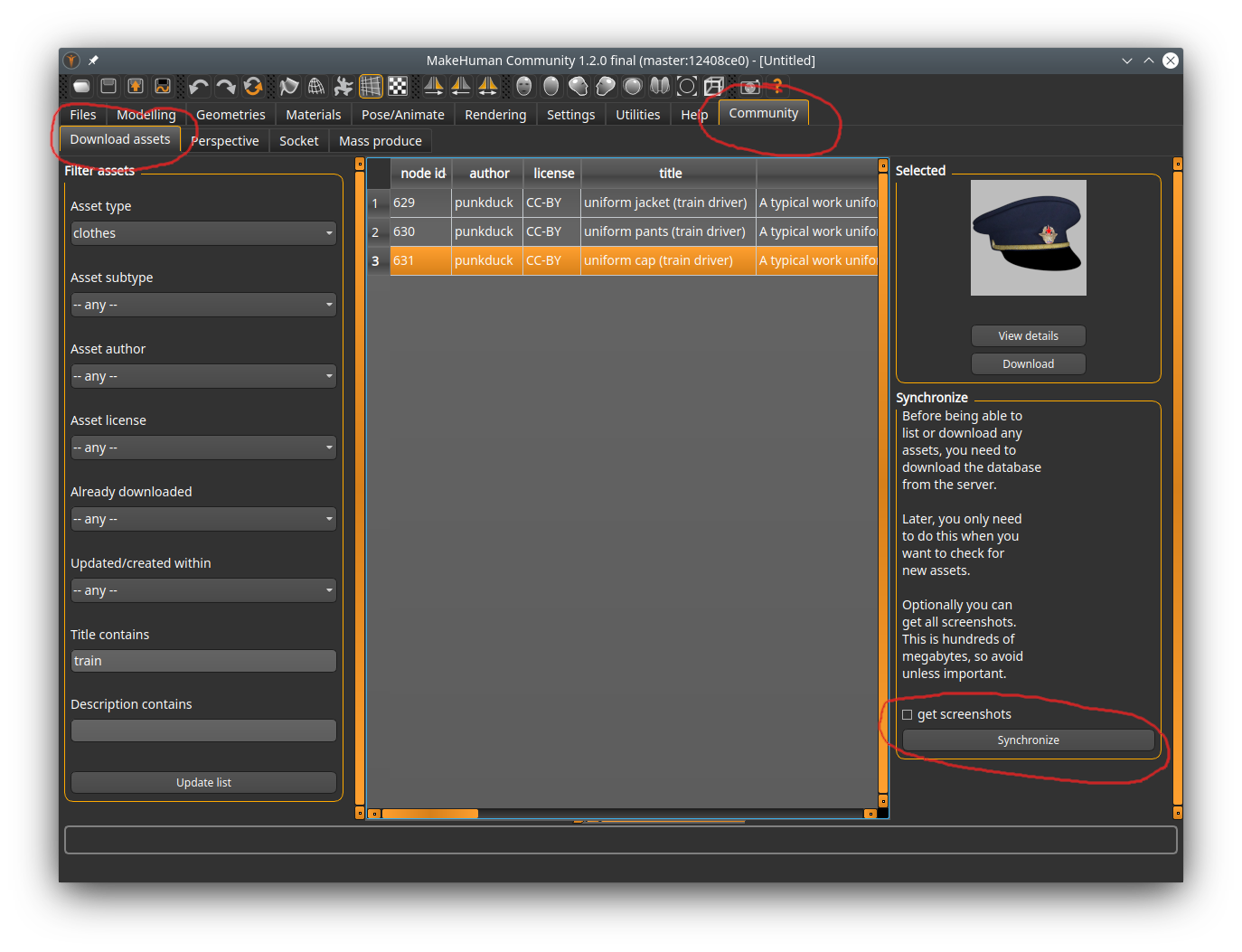Switch to the Materials tab
The width and height of the screenshot is (1242, 952).
(x=313, y=115)
